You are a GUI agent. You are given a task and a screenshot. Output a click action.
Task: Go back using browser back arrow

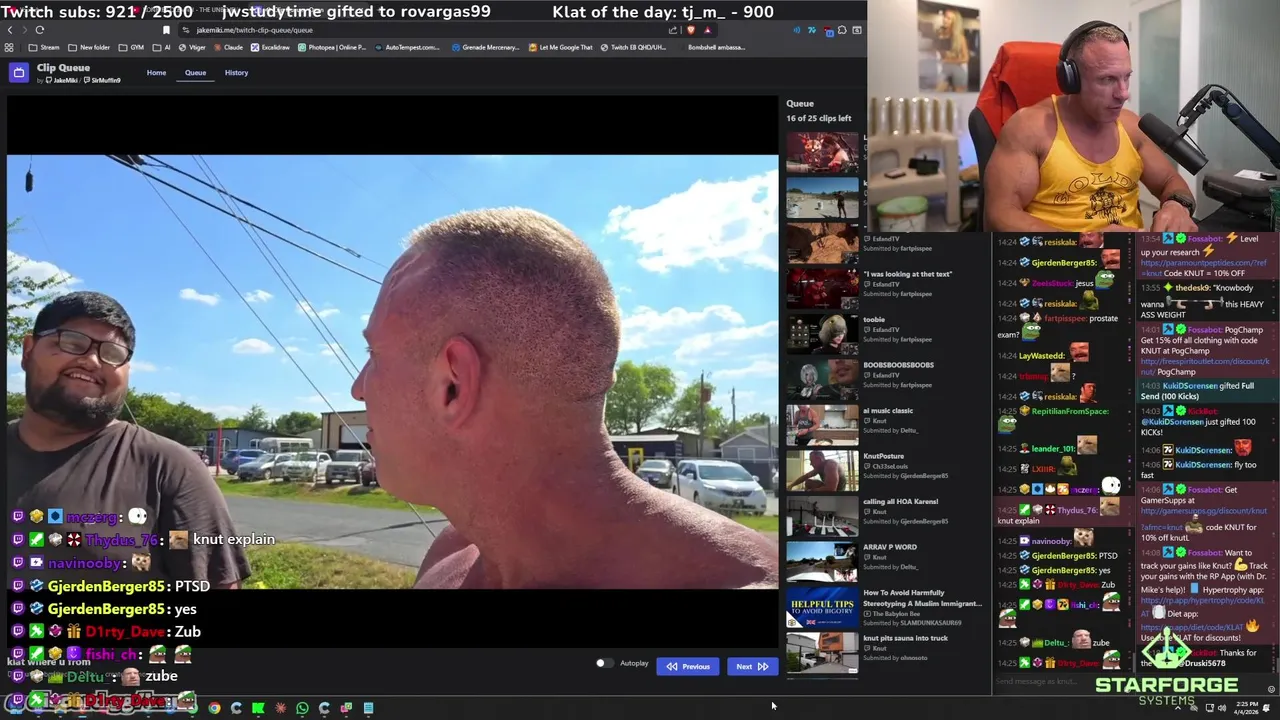(10, 30)
